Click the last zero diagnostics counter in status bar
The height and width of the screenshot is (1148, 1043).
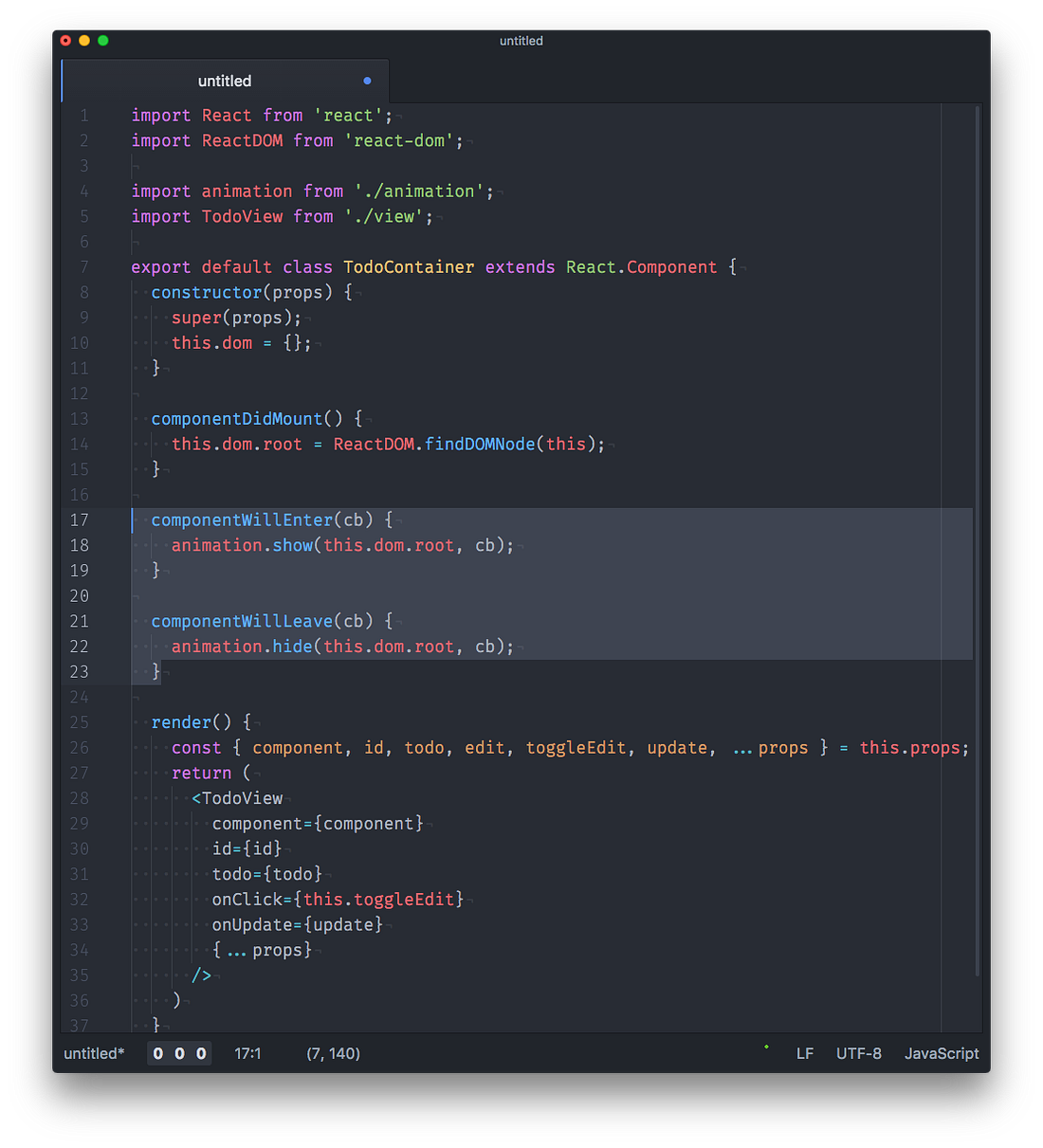pos(200,1053)
